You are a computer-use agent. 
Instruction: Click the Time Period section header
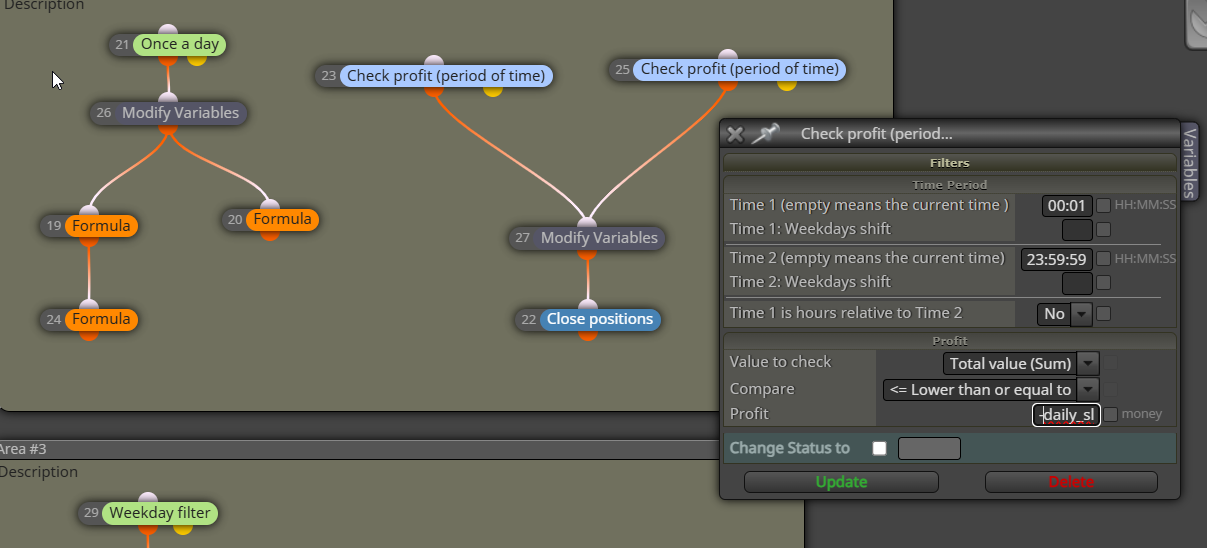point(949,185)
